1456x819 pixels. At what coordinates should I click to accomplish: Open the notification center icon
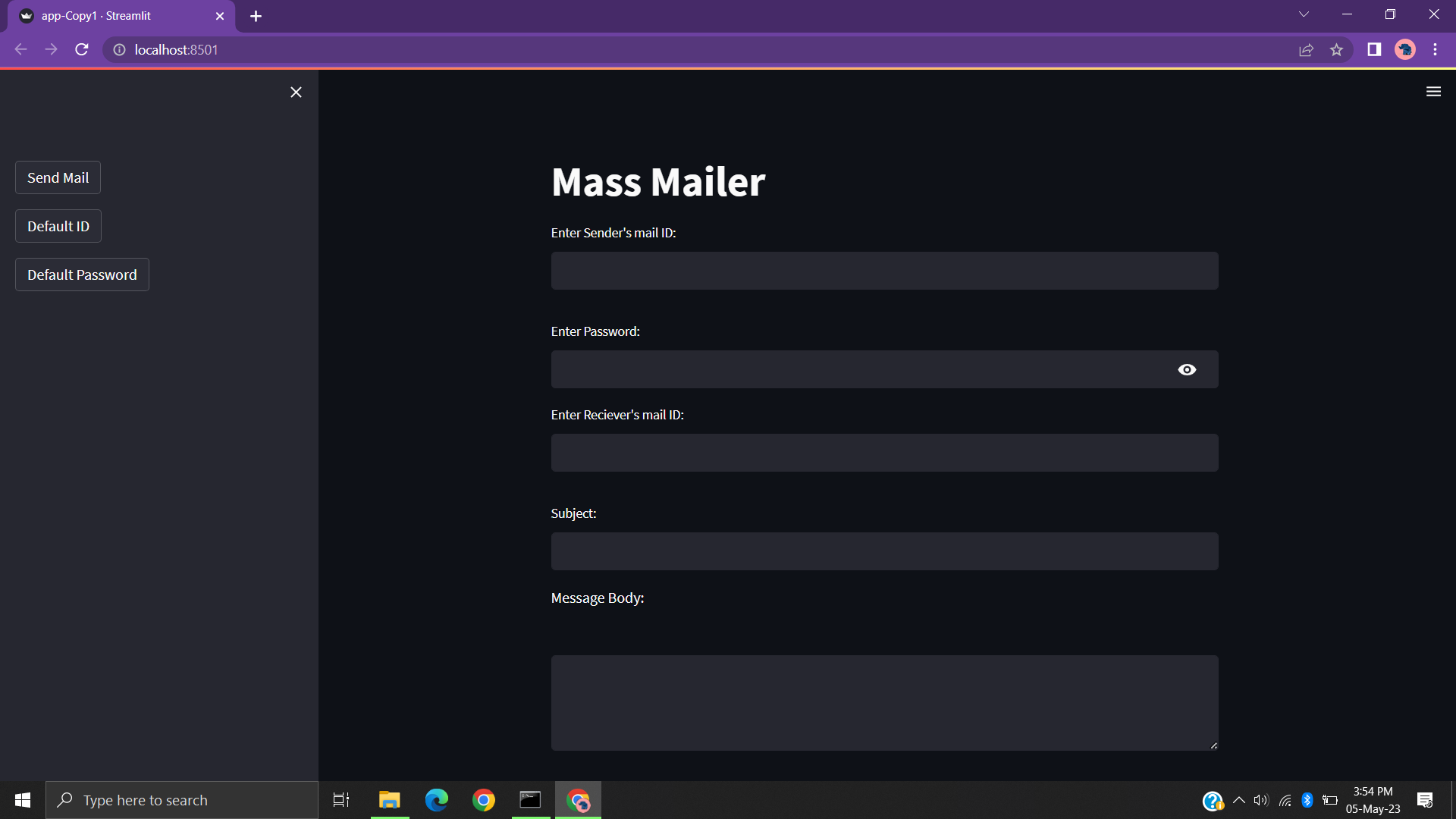click(x=1425, y=800)
